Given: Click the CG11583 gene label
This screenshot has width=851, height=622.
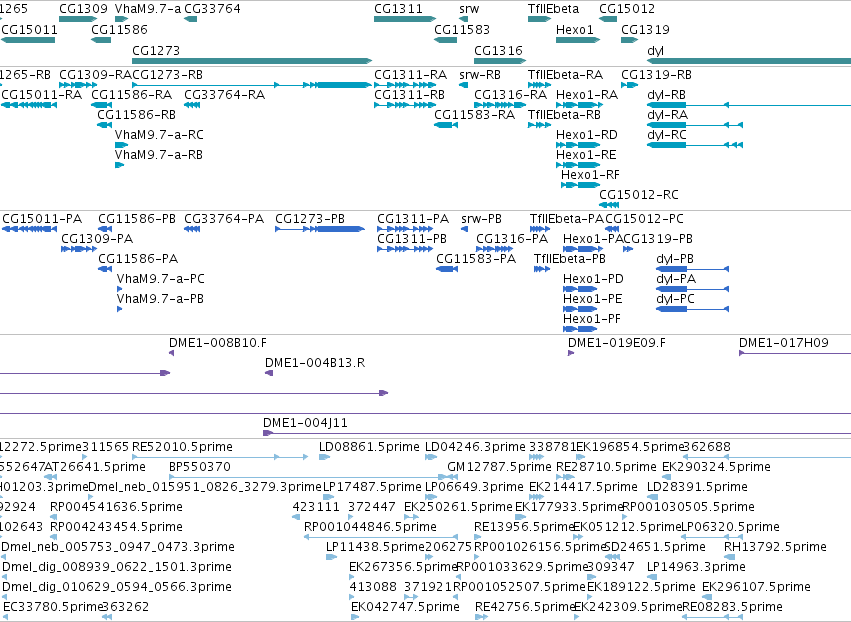Looking at the screenshot, I should click(462, 29).
